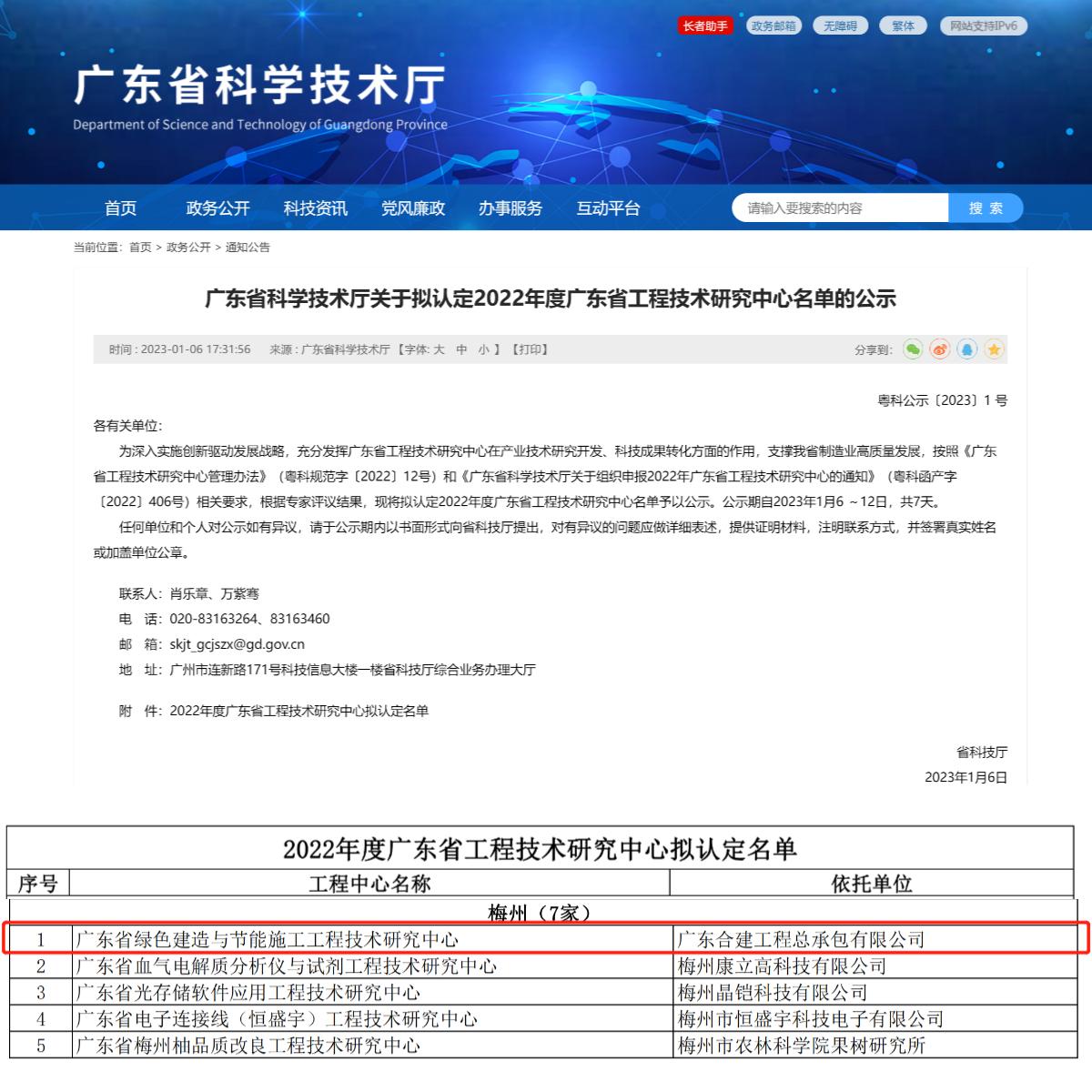Open the 通知公告 breadcrumb link

248,247
